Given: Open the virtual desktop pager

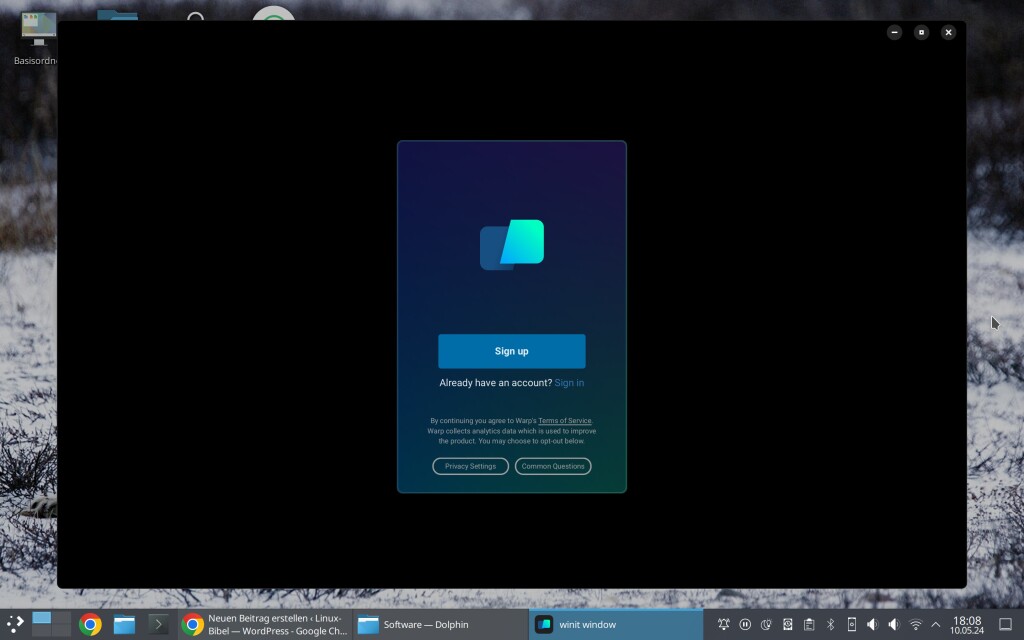Looking at the screenshot, I should coord(51,624).
